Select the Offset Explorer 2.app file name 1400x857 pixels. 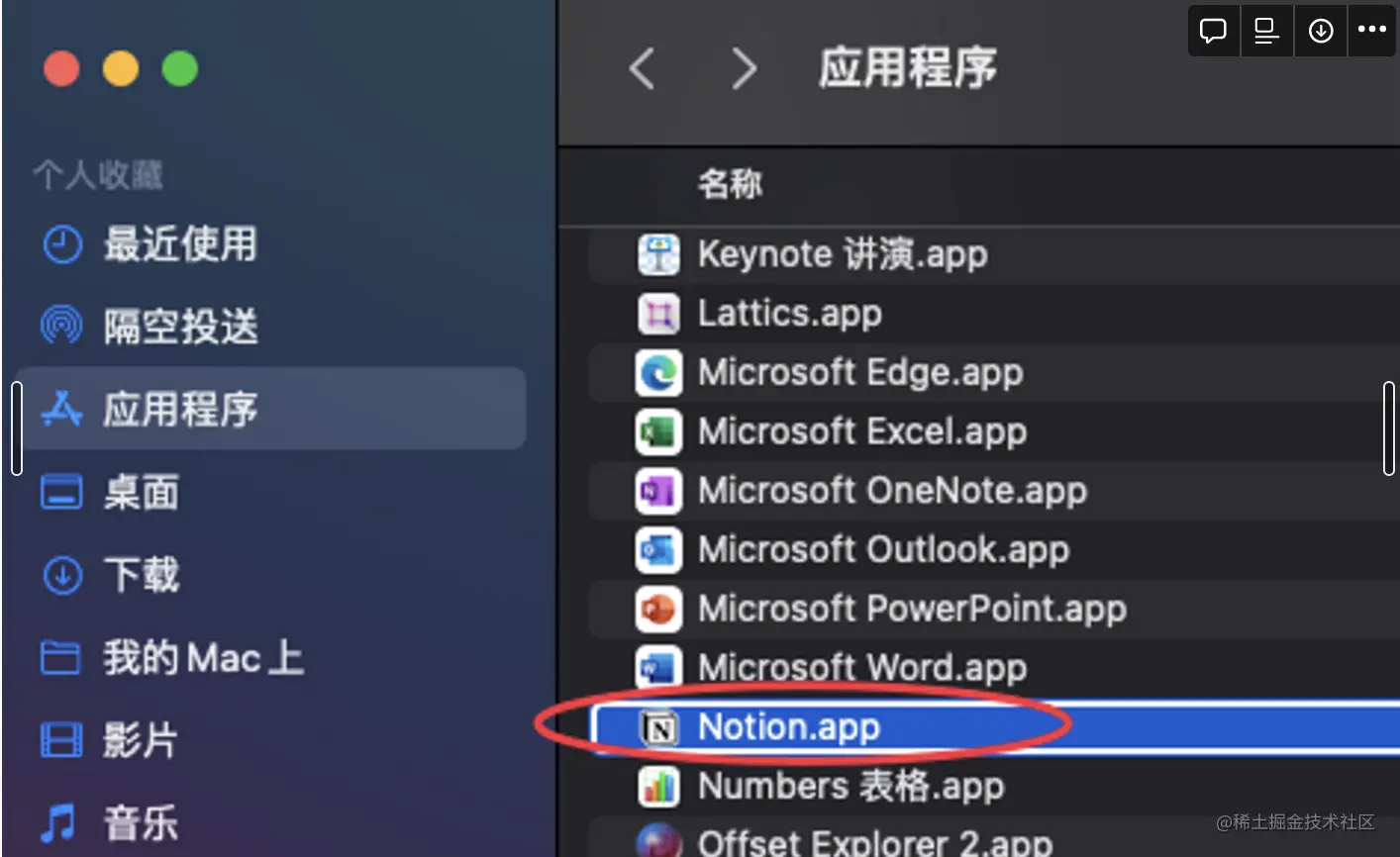[874, 842]
